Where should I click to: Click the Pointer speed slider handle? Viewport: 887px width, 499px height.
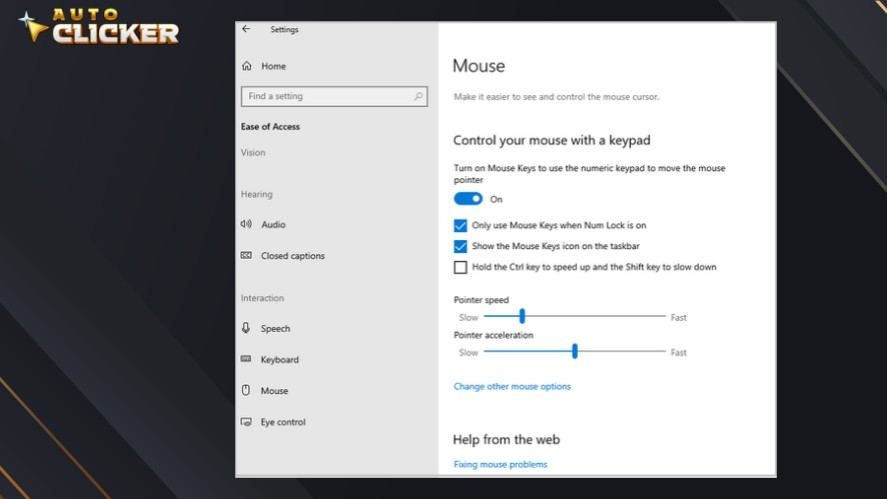[522, 316]
